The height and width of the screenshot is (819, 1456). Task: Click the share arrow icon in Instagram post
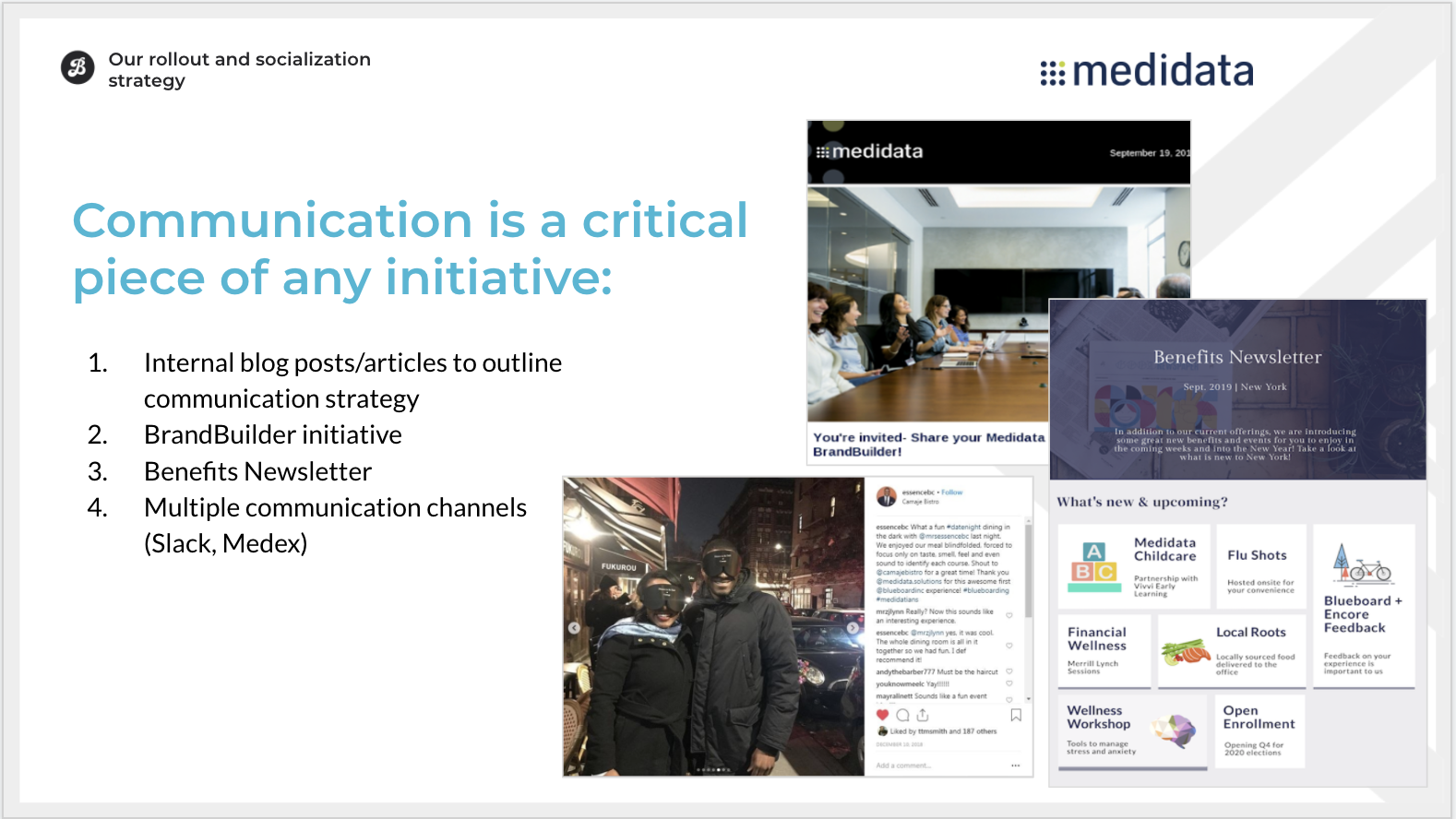pos(923,715)
